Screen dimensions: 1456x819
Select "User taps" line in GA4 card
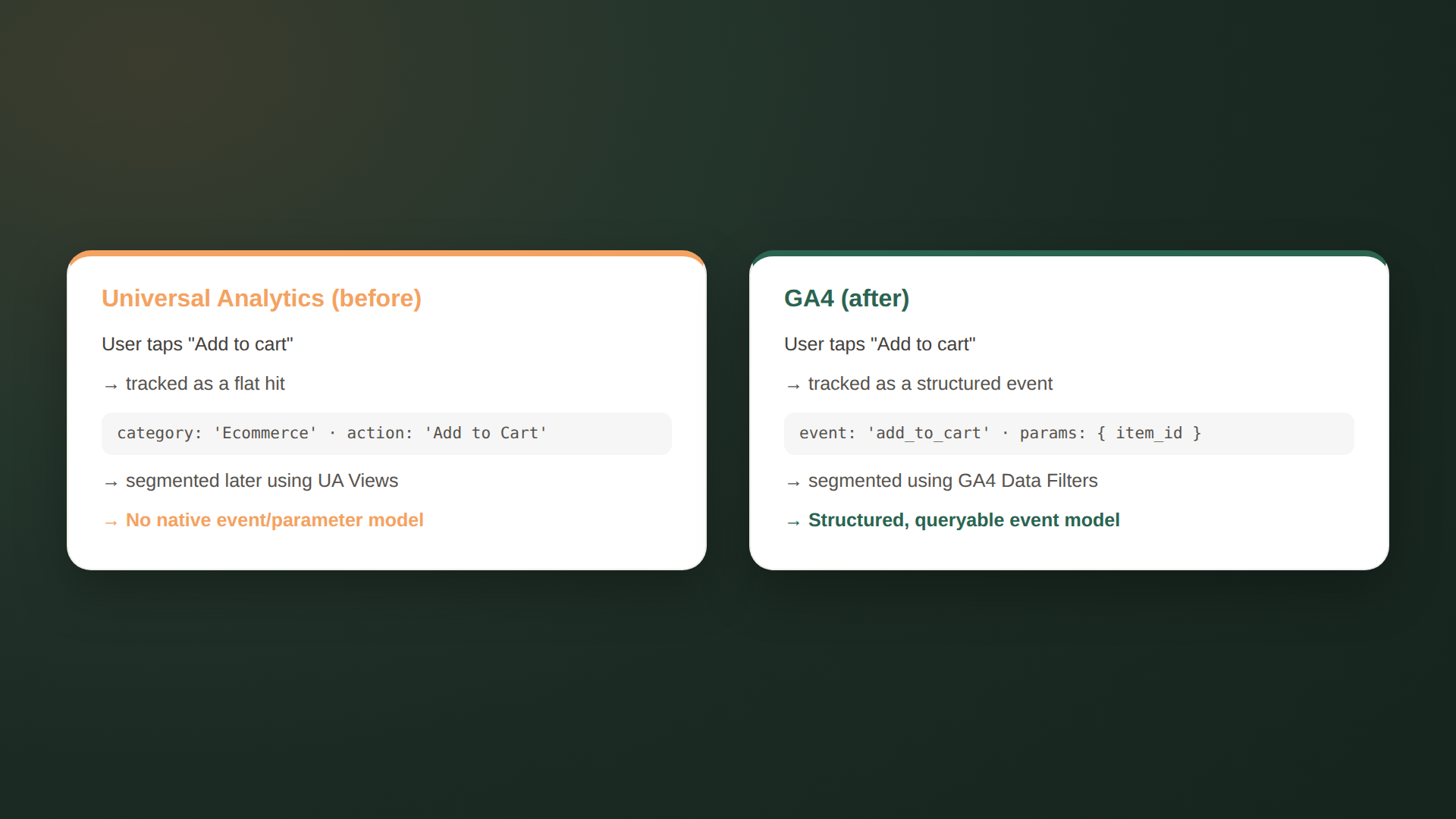(880, 344)
